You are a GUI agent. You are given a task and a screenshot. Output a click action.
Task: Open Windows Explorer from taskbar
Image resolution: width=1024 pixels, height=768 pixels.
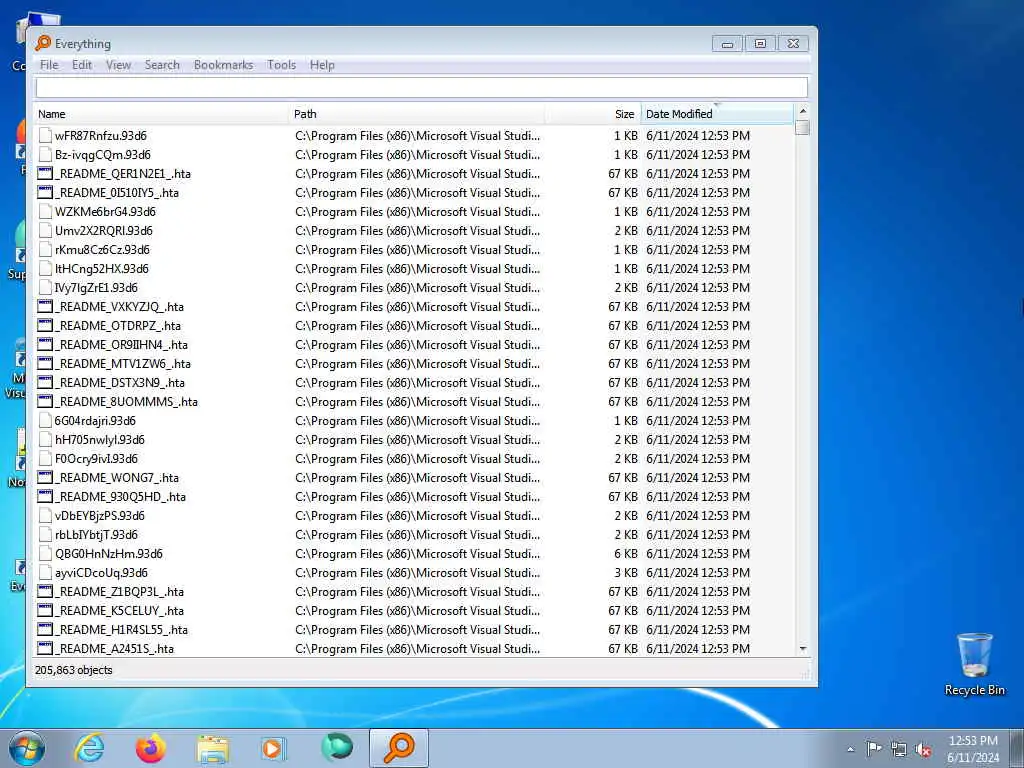coord(213,748)
